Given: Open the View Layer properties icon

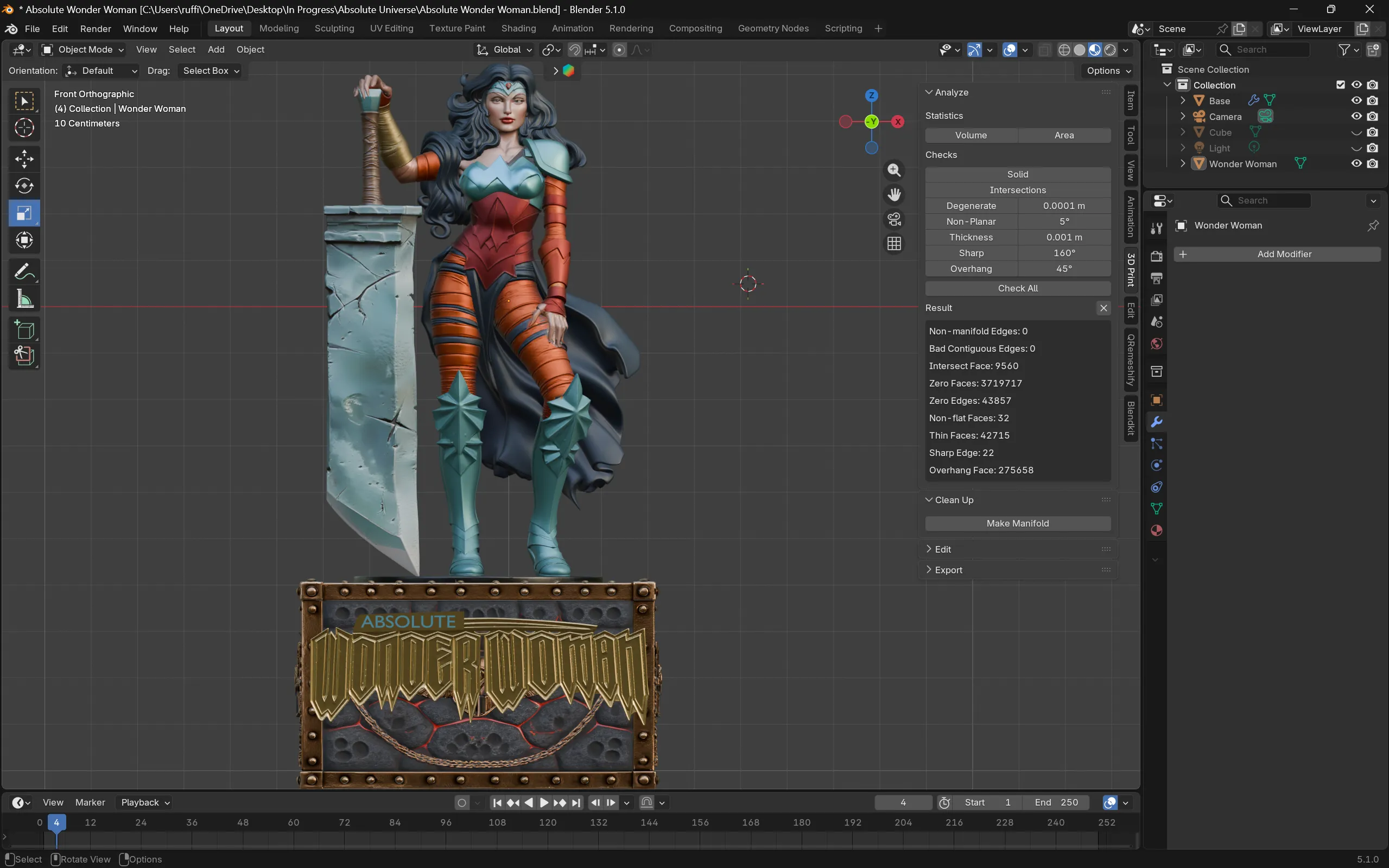Looking at the screenshot, I should point(1157,300).
